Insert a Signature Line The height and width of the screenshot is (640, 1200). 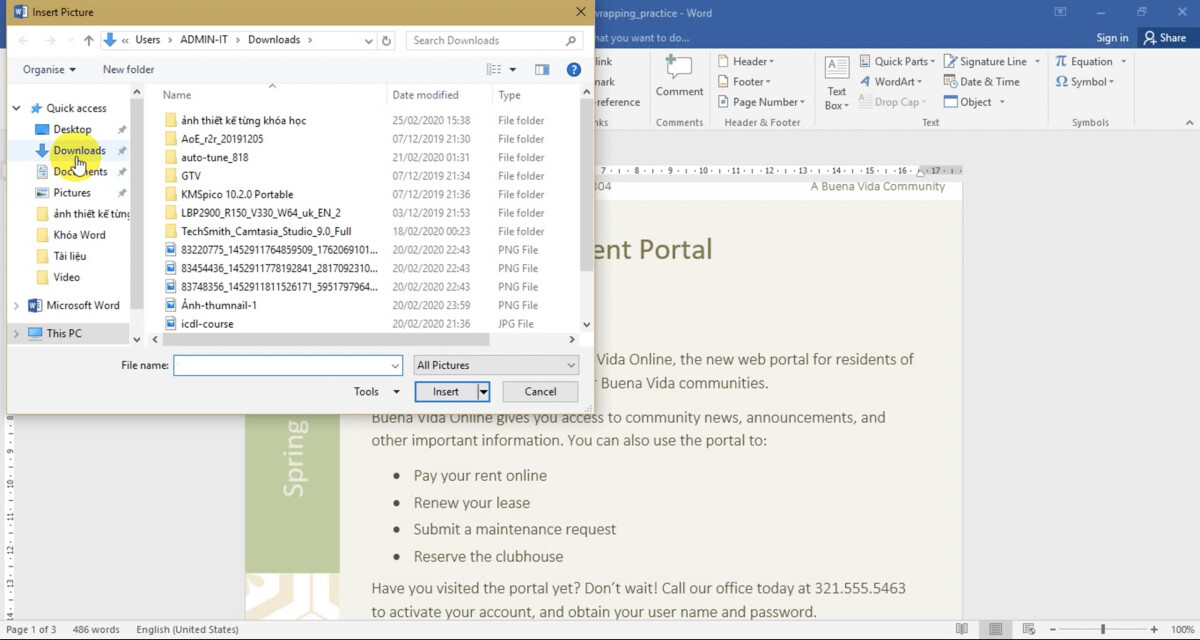click(x=991, y=61)
